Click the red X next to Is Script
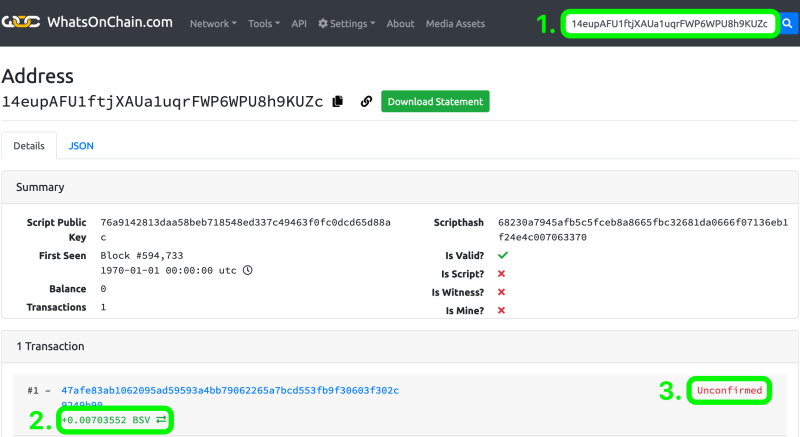 502,274
